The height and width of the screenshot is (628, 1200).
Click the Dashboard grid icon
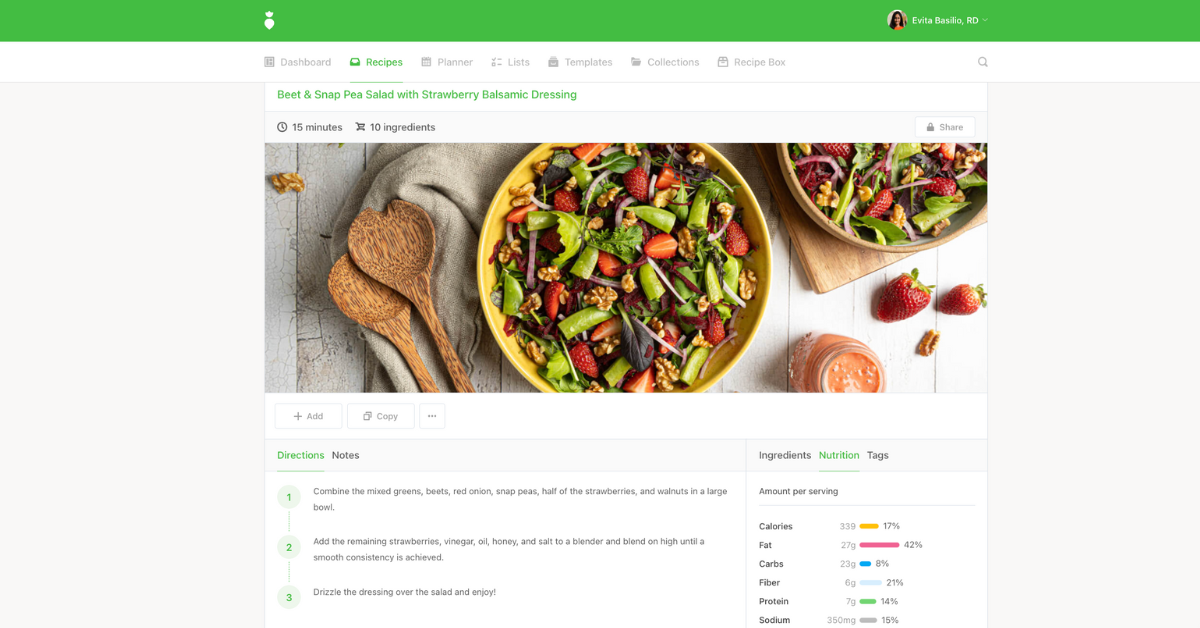(269, 62)
